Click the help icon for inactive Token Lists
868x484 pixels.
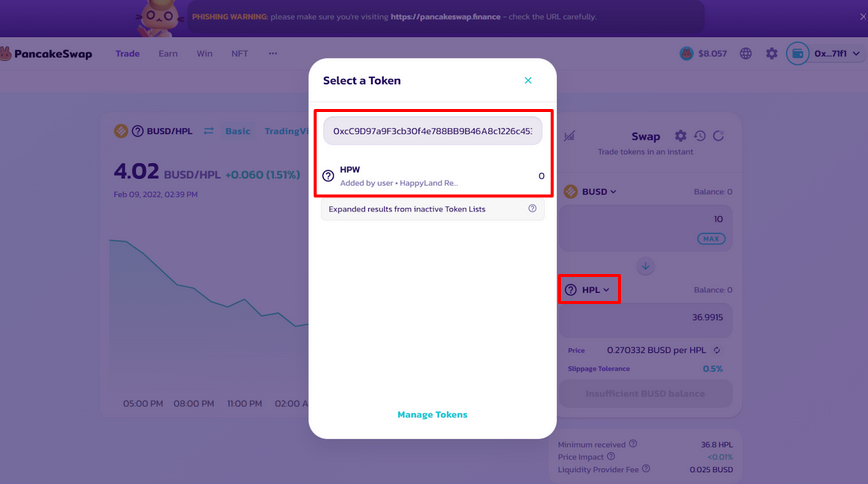532,209
